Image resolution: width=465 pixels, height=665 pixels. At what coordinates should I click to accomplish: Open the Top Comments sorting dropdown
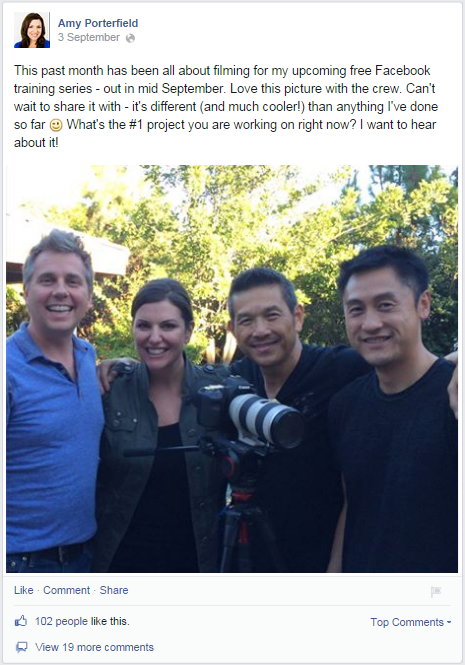410,622
